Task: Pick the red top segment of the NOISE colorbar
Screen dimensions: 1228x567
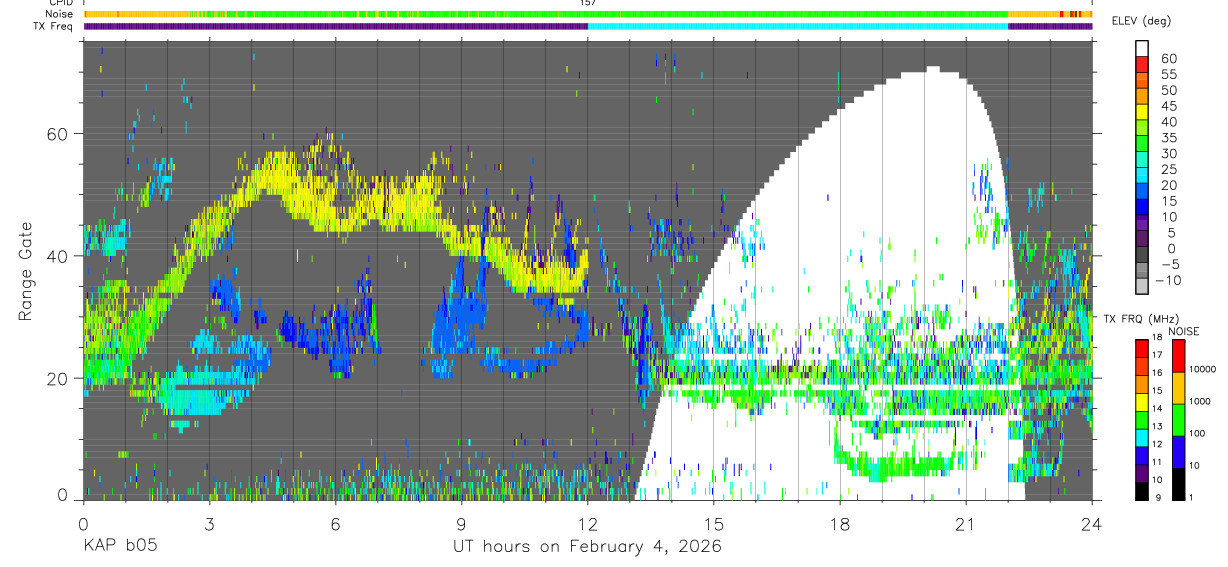Action: pyautogui.click(x=1178, y=356)
